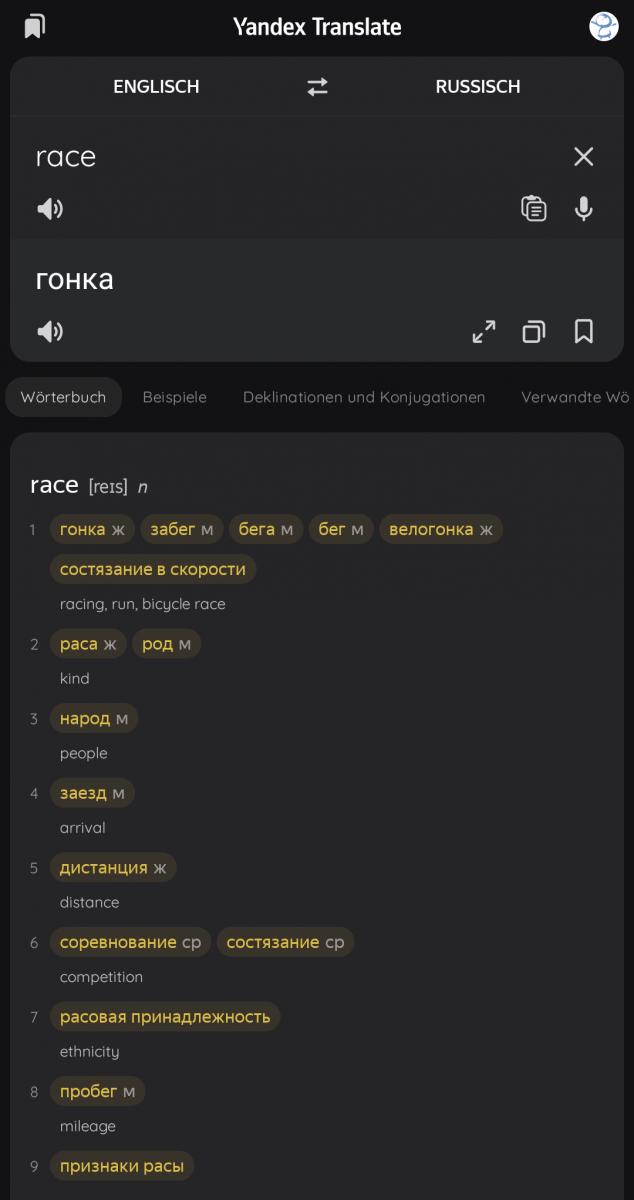
Task: Paste text from clipboard icon
Action: point(534,208)
